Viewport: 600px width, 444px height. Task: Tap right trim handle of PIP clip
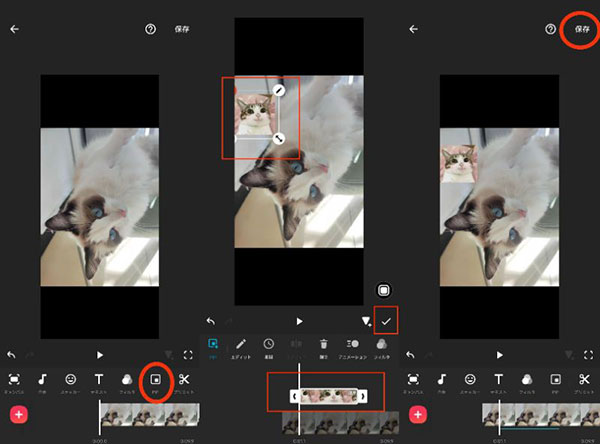363,396
